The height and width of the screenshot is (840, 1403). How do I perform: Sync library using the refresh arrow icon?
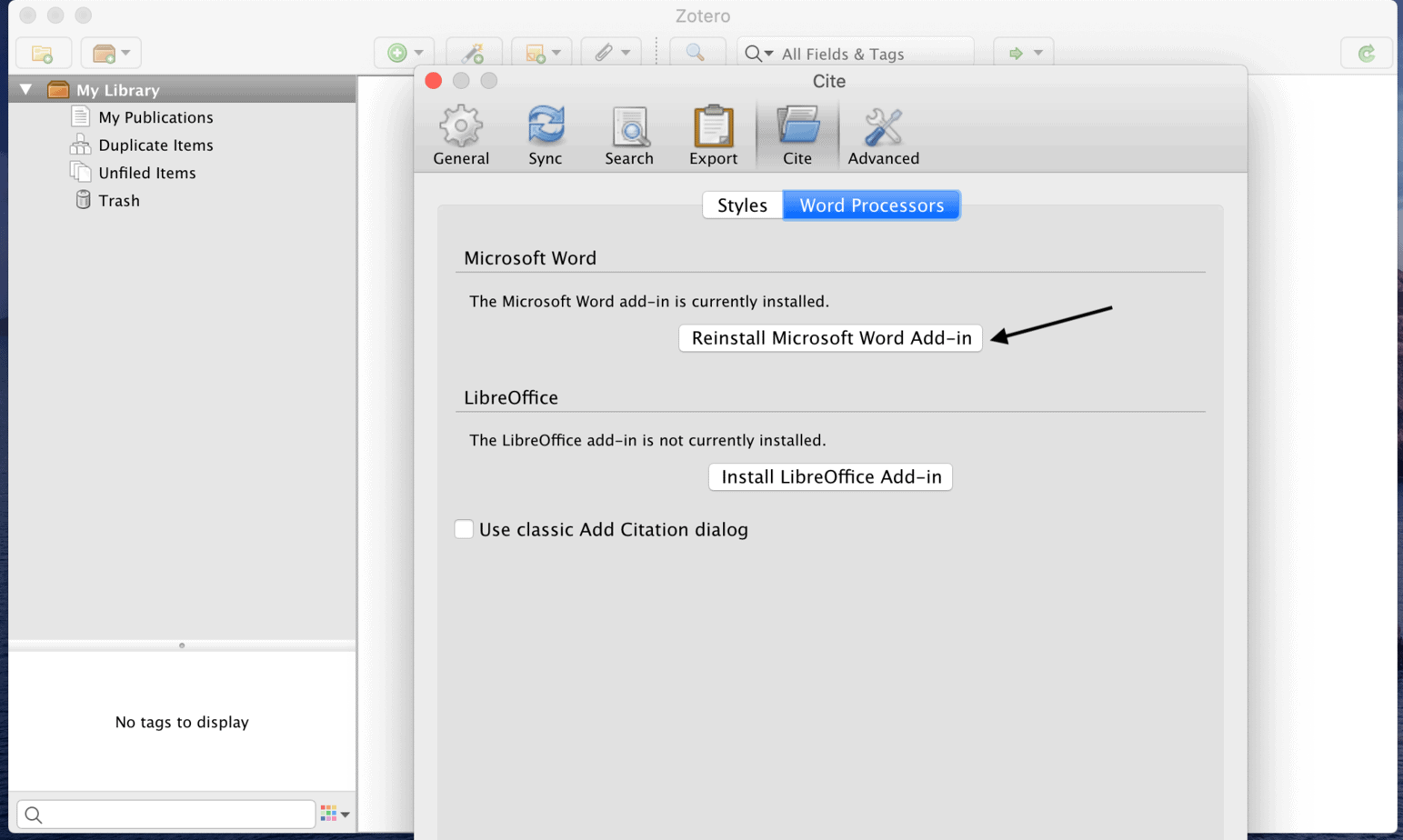[1367, 53]
